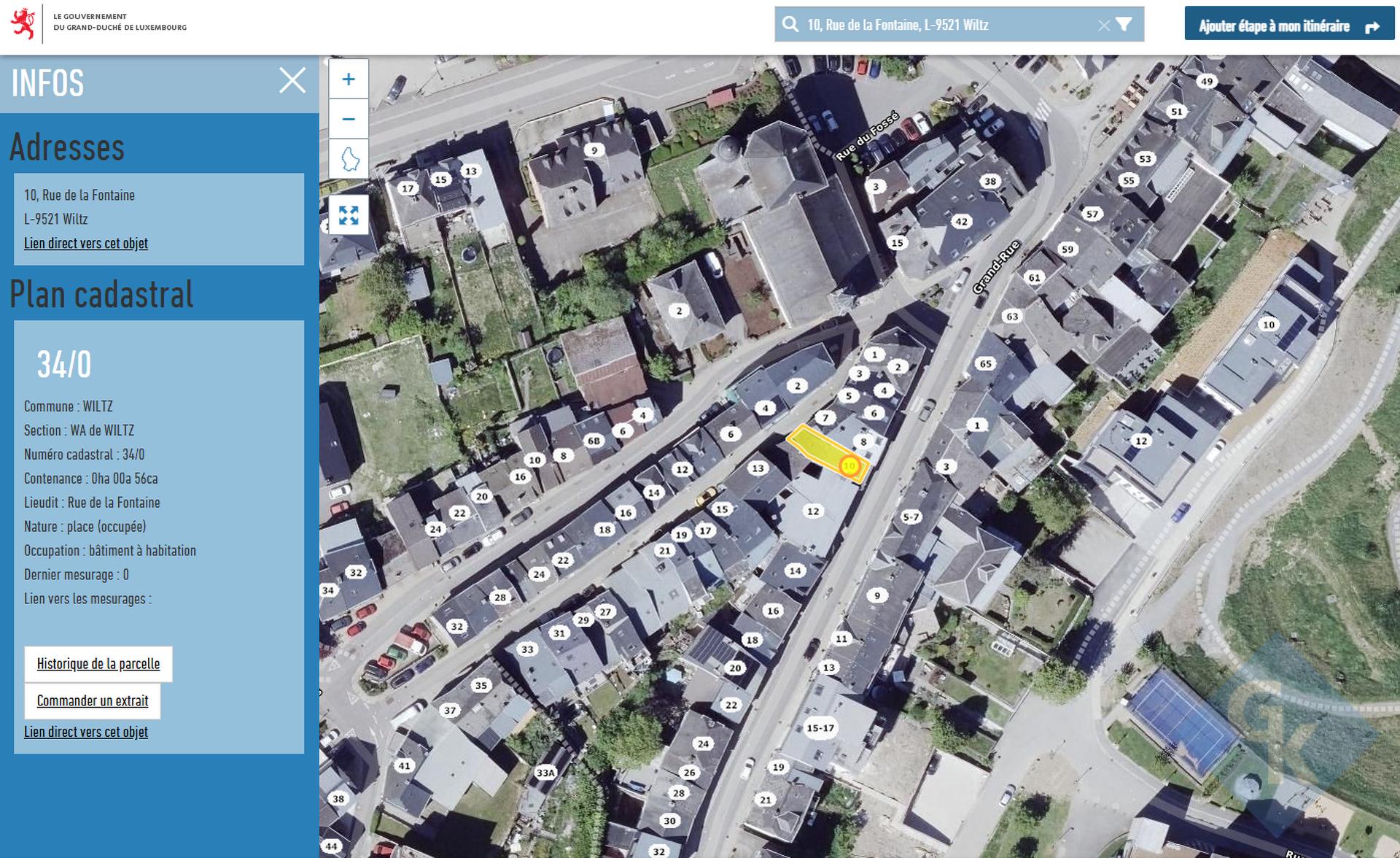Image resolution: width=1400 pixels, height=858 pixels.
Task: Zoom out of the map
Action: click(349, 119)
